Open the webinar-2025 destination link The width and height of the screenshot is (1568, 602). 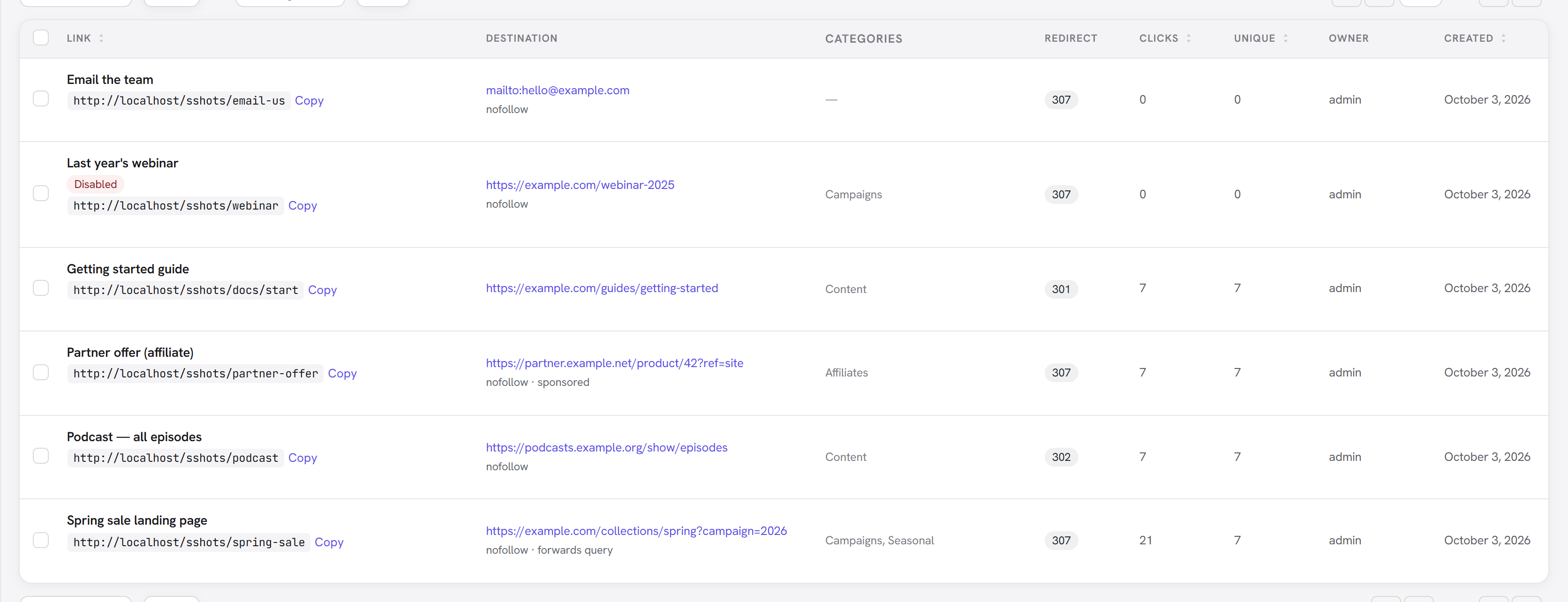(580, 184)
